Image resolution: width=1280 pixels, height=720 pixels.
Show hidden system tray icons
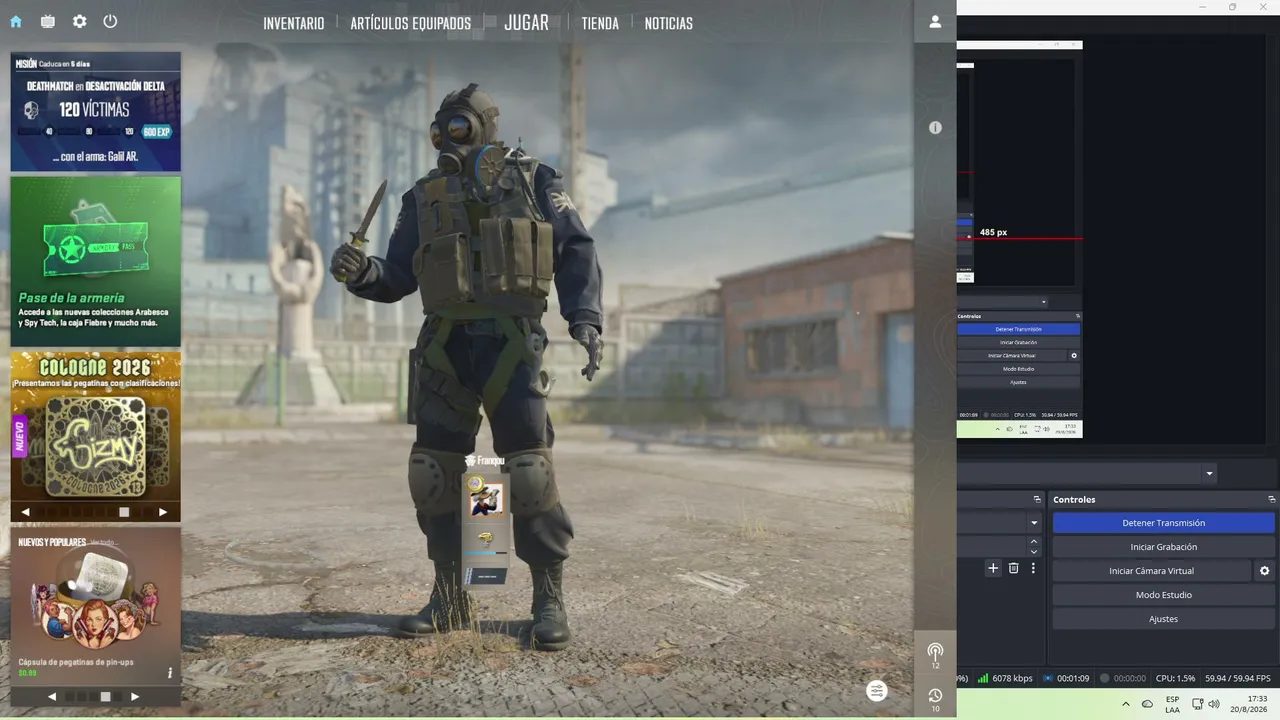(x=1126, y=704)
